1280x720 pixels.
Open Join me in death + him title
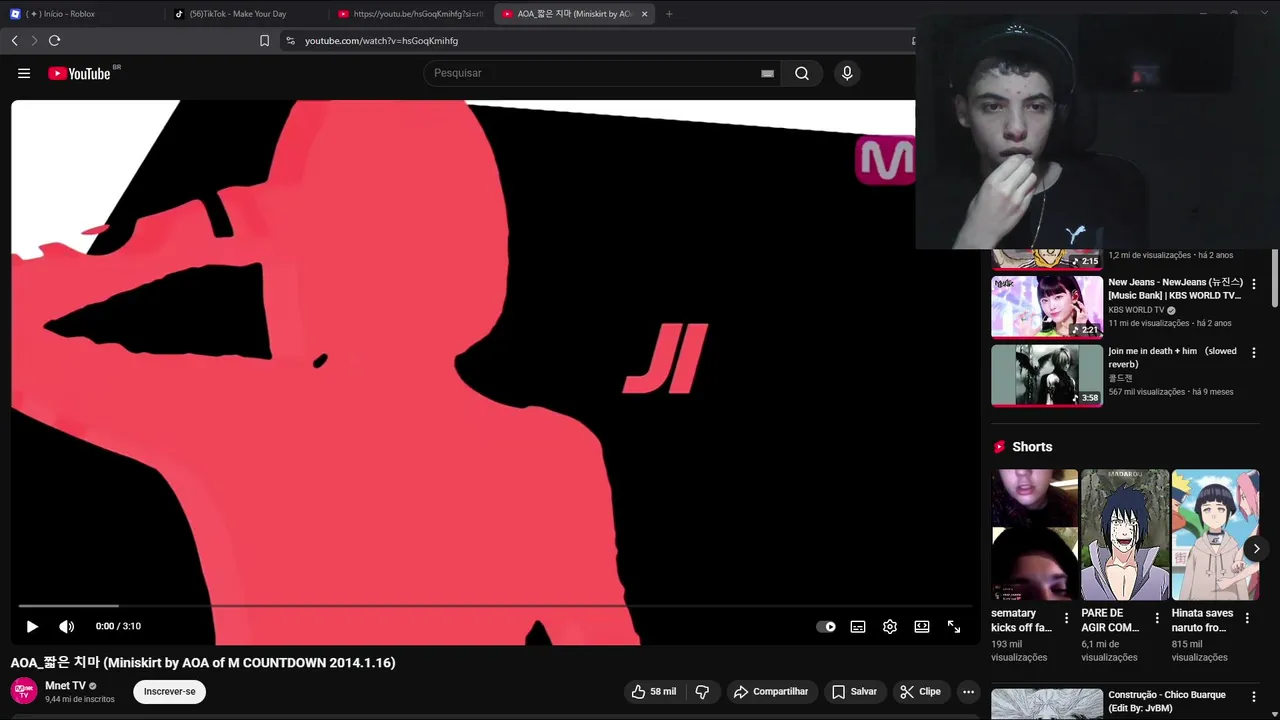1172,357
